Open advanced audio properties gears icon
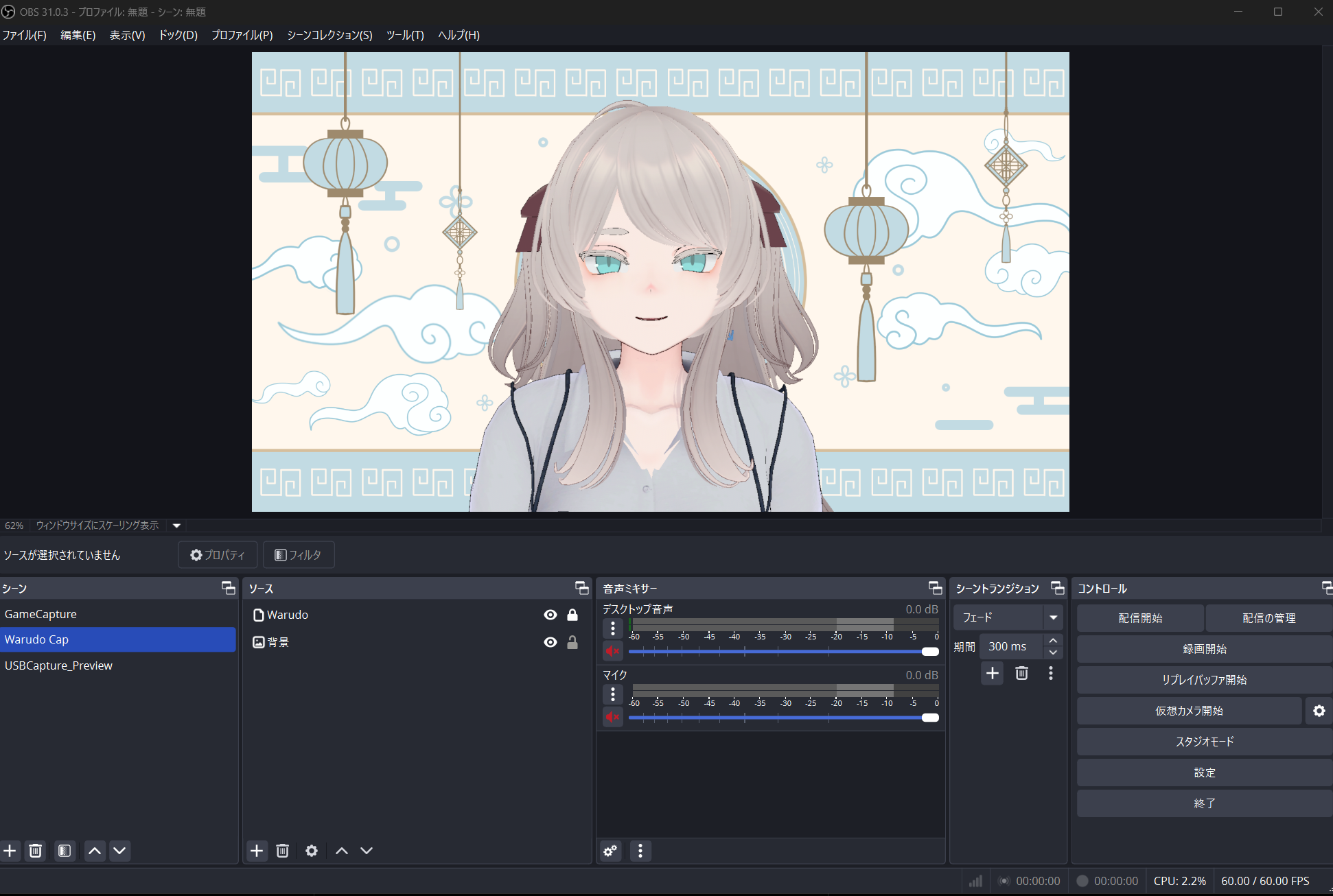 click(x=610, y=851)
